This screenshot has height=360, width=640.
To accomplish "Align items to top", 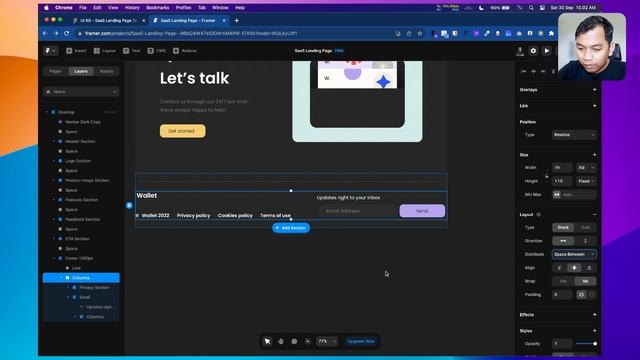I will click(x=560, y=268).
